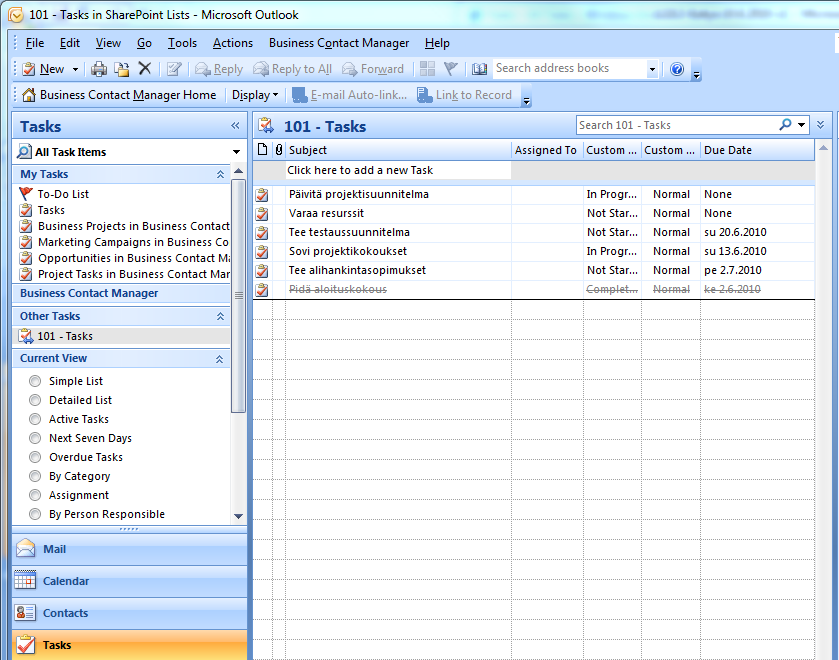839x660 pixels.
Task: Click the To-Do List red flag icon
Action: (x=26, y=193)
